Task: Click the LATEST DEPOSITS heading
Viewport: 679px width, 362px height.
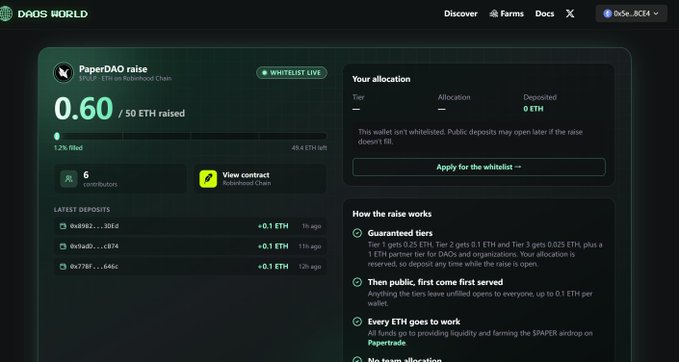Action: pos(82,210)
